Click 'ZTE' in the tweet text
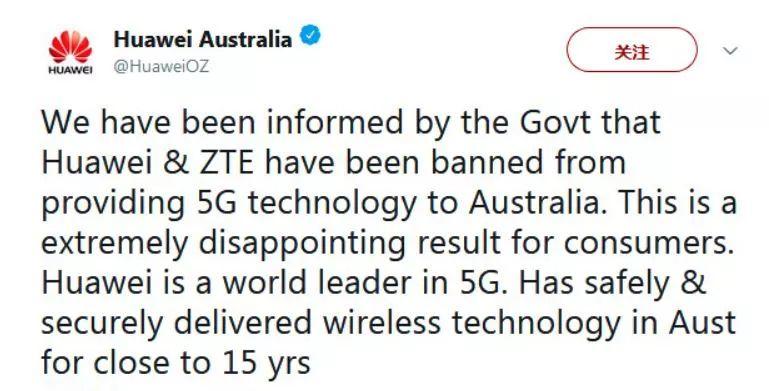 [x=227, y=163]
